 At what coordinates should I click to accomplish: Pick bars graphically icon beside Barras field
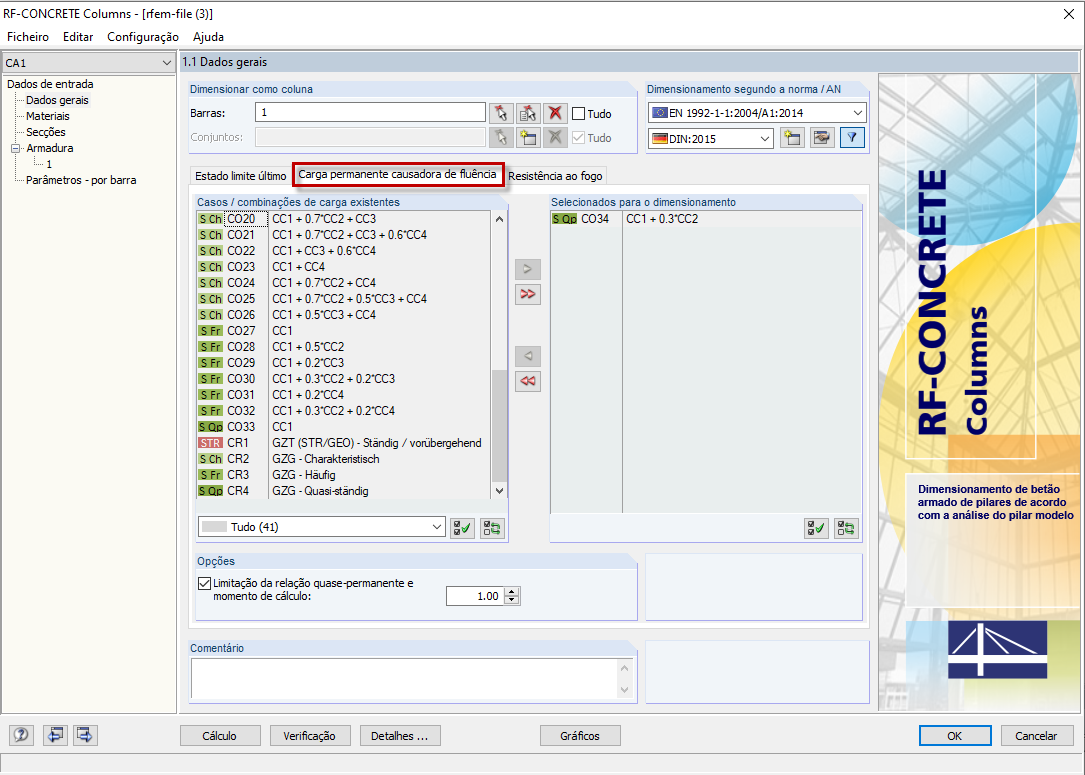pyautogui.click(x=501, y=113)
